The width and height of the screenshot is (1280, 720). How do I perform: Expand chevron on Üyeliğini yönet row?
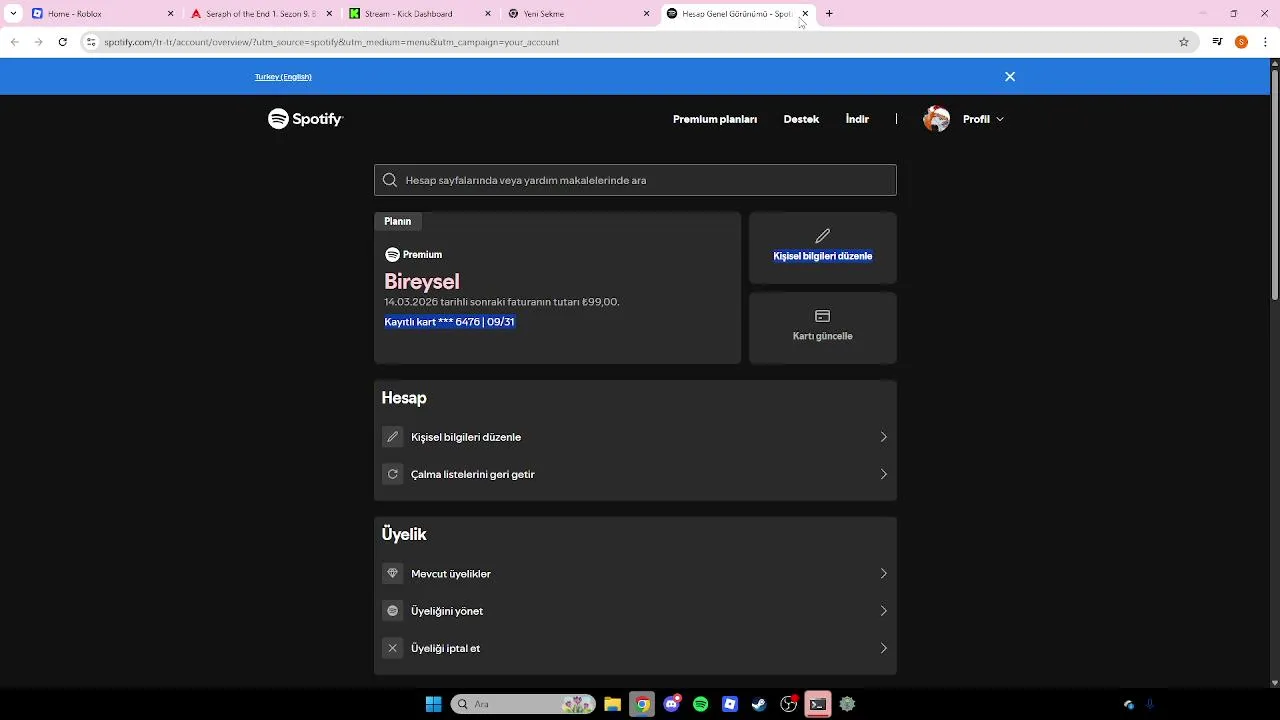click(883, 611)
